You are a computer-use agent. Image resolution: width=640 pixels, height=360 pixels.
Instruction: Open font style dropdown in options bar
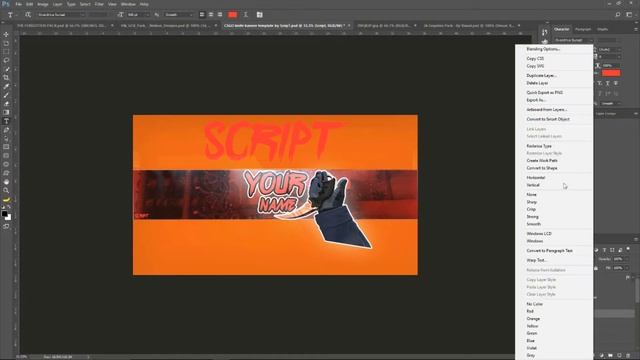(x=98, y=15)
